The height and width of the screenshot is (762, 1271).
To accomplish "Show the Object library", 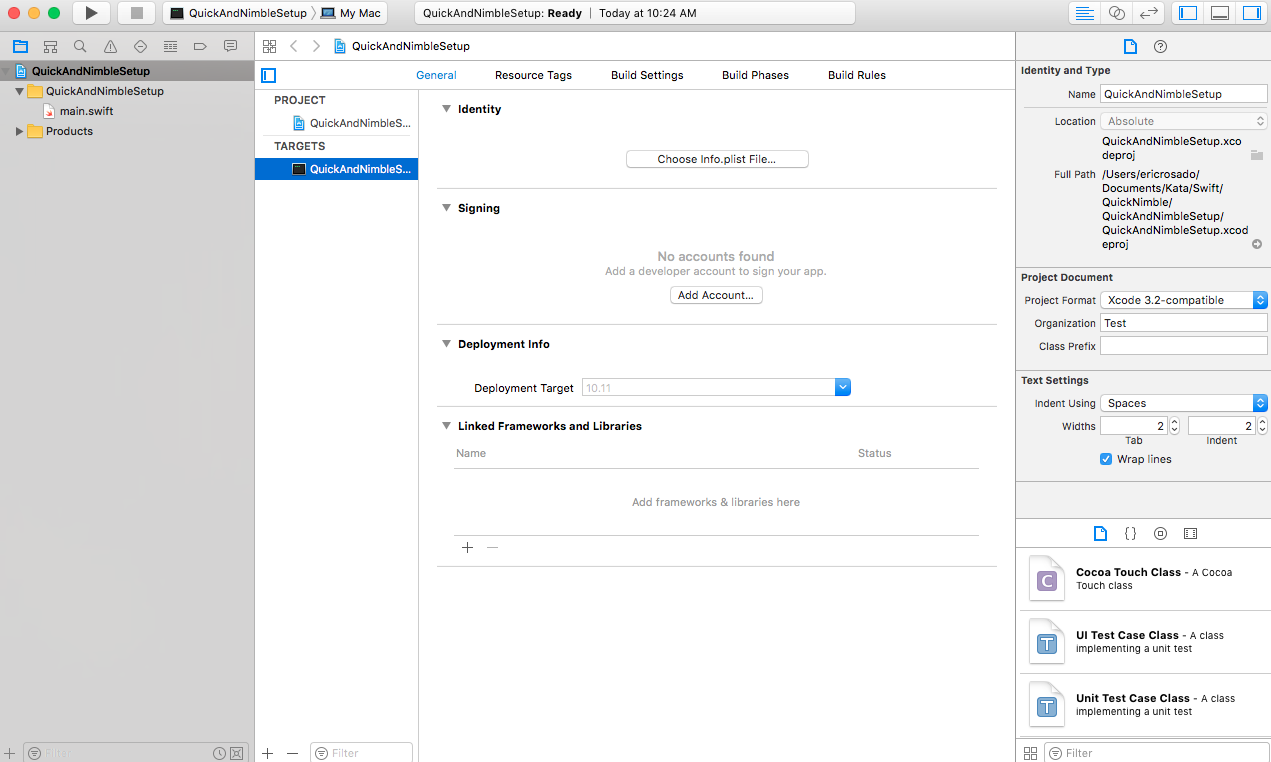I will click(1160, 534).
